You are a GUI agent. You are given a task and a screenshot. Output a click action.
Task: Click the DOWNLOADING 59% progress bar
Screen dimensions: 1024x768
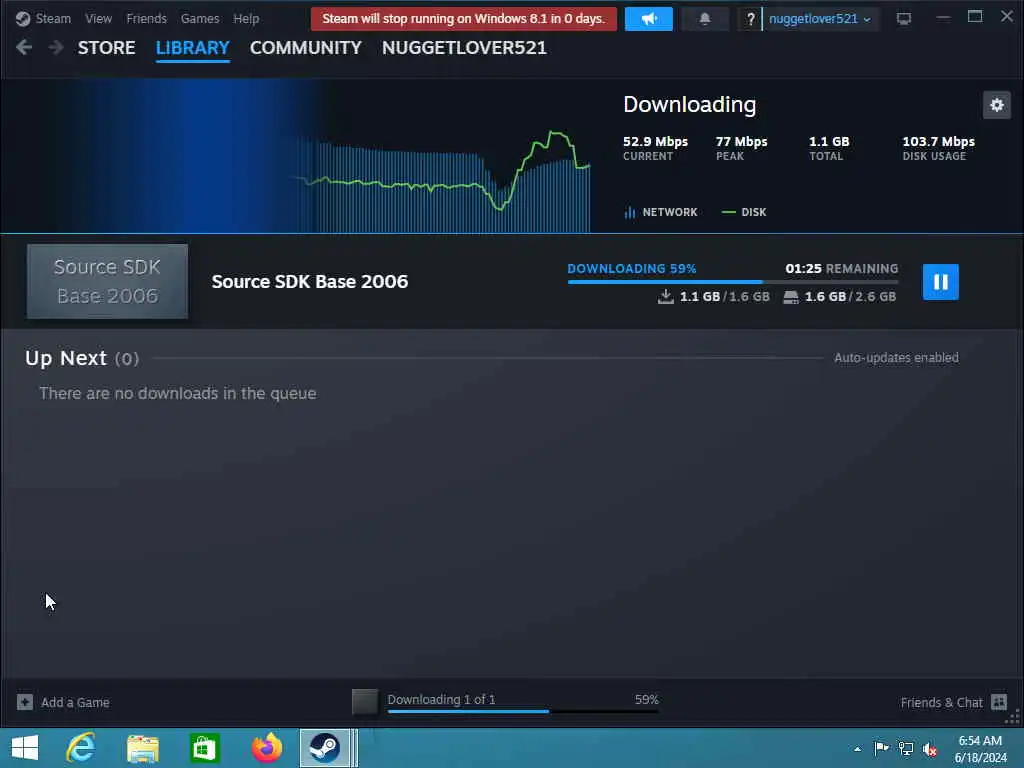[733, 281]
